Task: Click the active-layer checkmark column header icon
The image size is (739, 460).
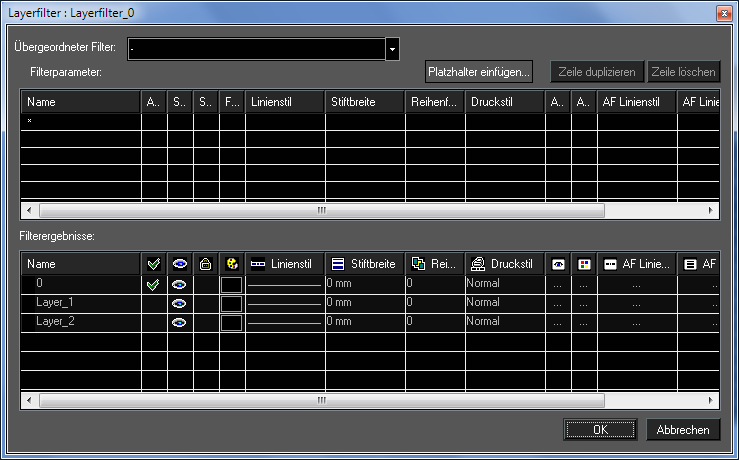Action: pos(154,264)
